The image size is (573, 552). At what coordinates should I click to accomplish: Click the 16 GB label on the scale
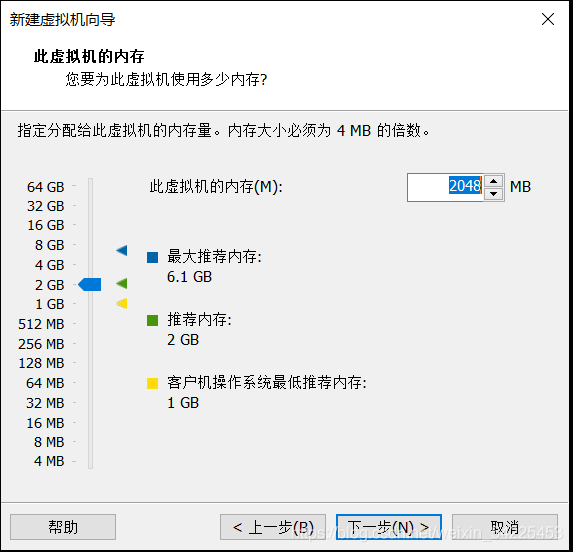tap(46, 225)
